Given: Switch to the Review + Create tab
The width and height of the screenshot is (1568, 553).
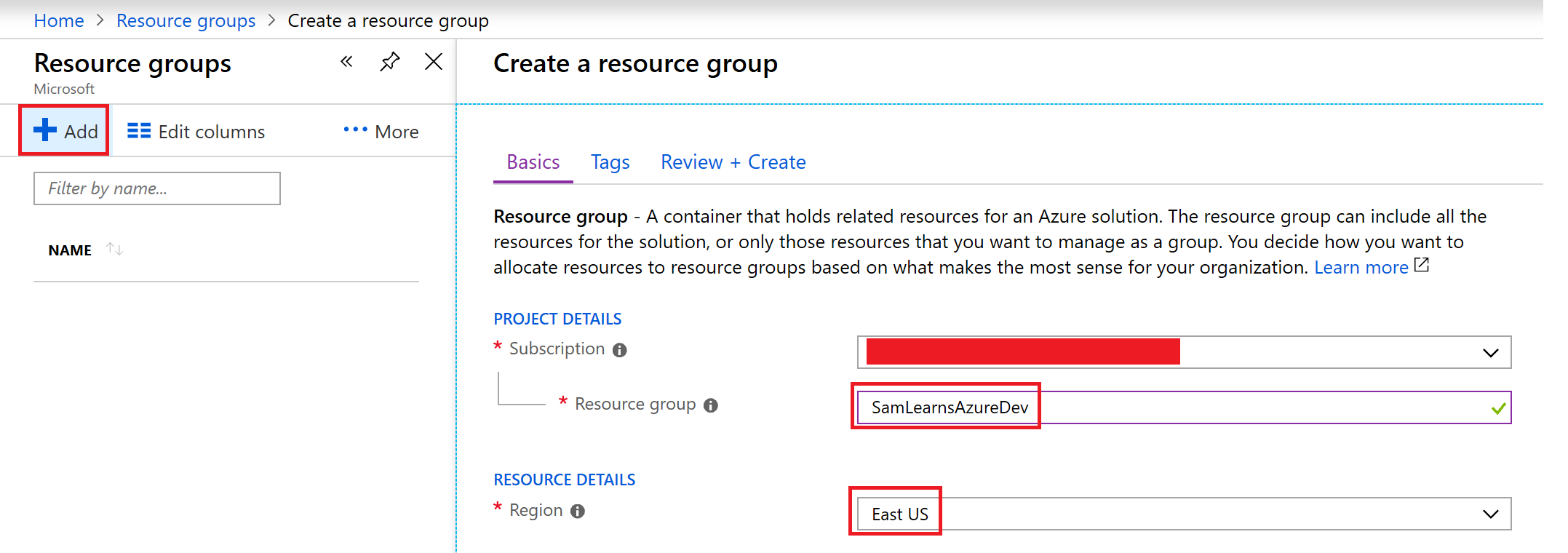Looking at the screenshot, I should 733,162.
